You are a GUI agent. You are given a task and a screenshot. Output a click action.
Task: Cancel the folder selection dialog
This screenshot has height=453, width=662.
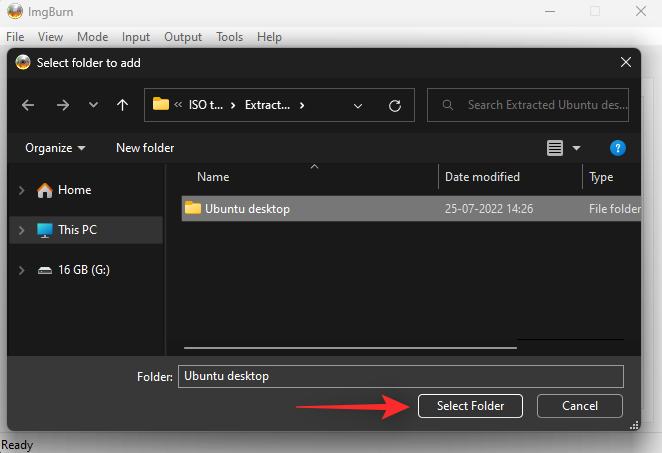tap(580, 406)
